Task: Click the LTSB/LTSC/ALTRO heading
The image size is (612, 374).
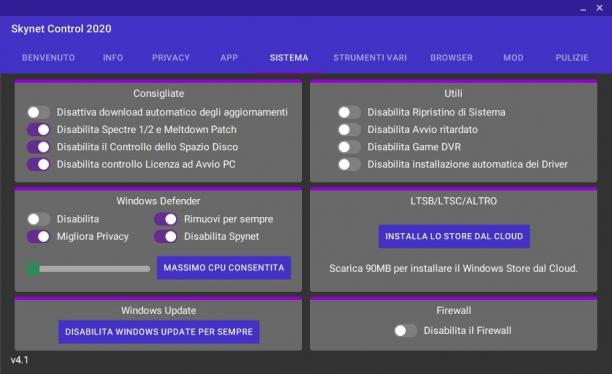Action: tap(454, 201)
